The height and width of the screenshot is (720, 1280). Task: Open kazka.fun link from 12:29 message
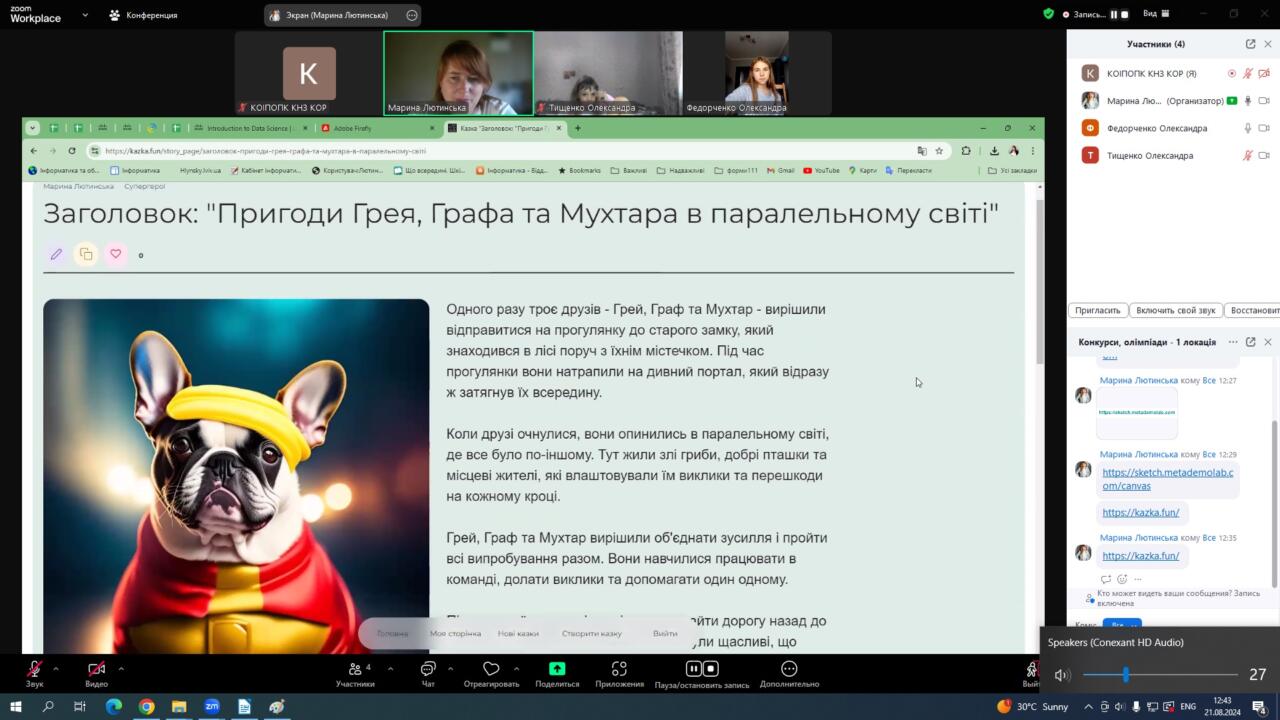pos(1140,512)
